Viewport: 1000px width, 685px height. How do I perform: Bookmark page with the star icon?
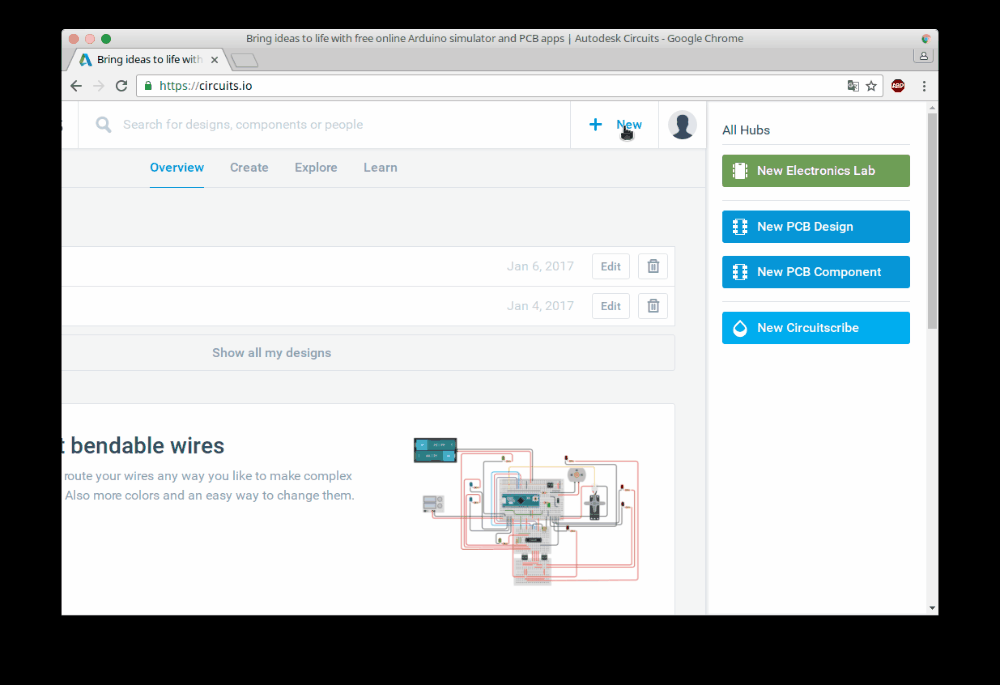pos(871,86)
